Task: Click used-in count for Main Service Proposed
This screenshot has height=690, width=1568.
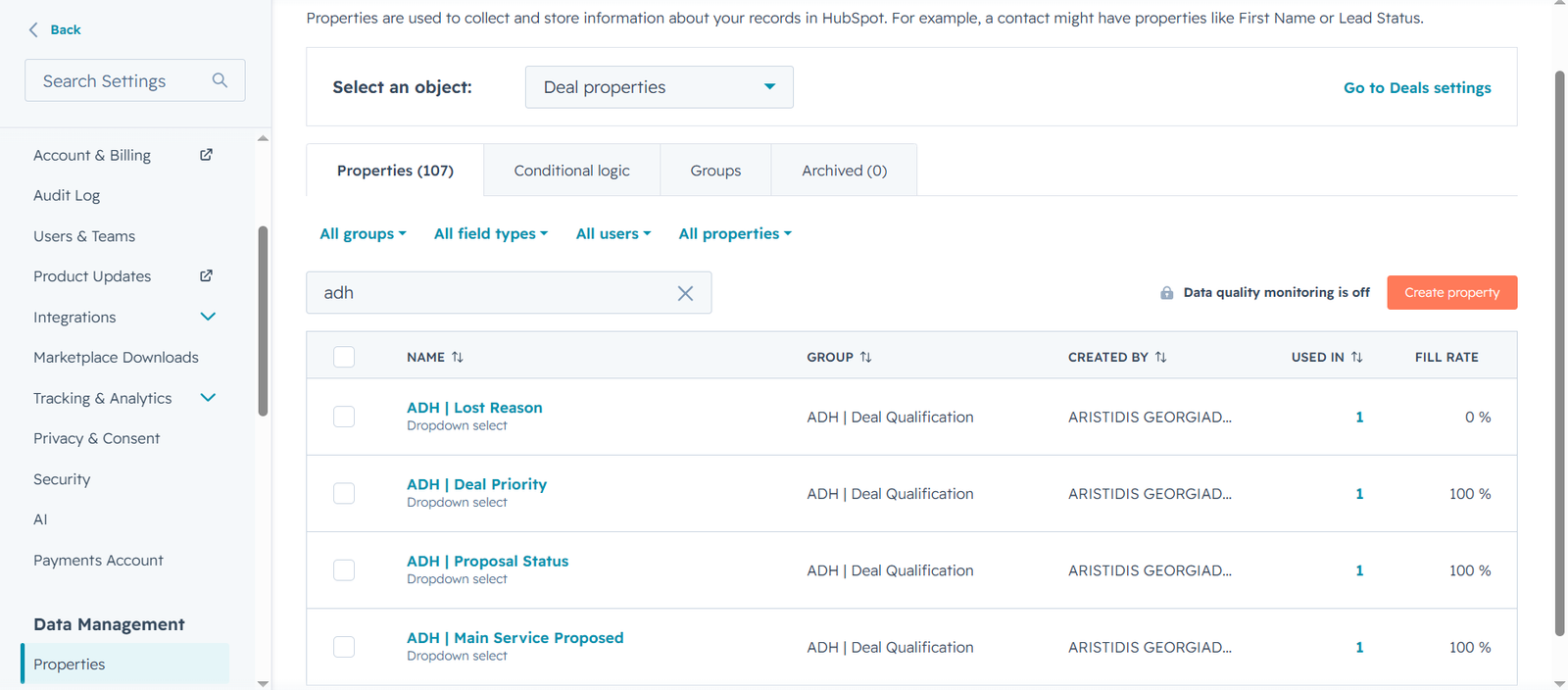Action: coord(1359,647)
